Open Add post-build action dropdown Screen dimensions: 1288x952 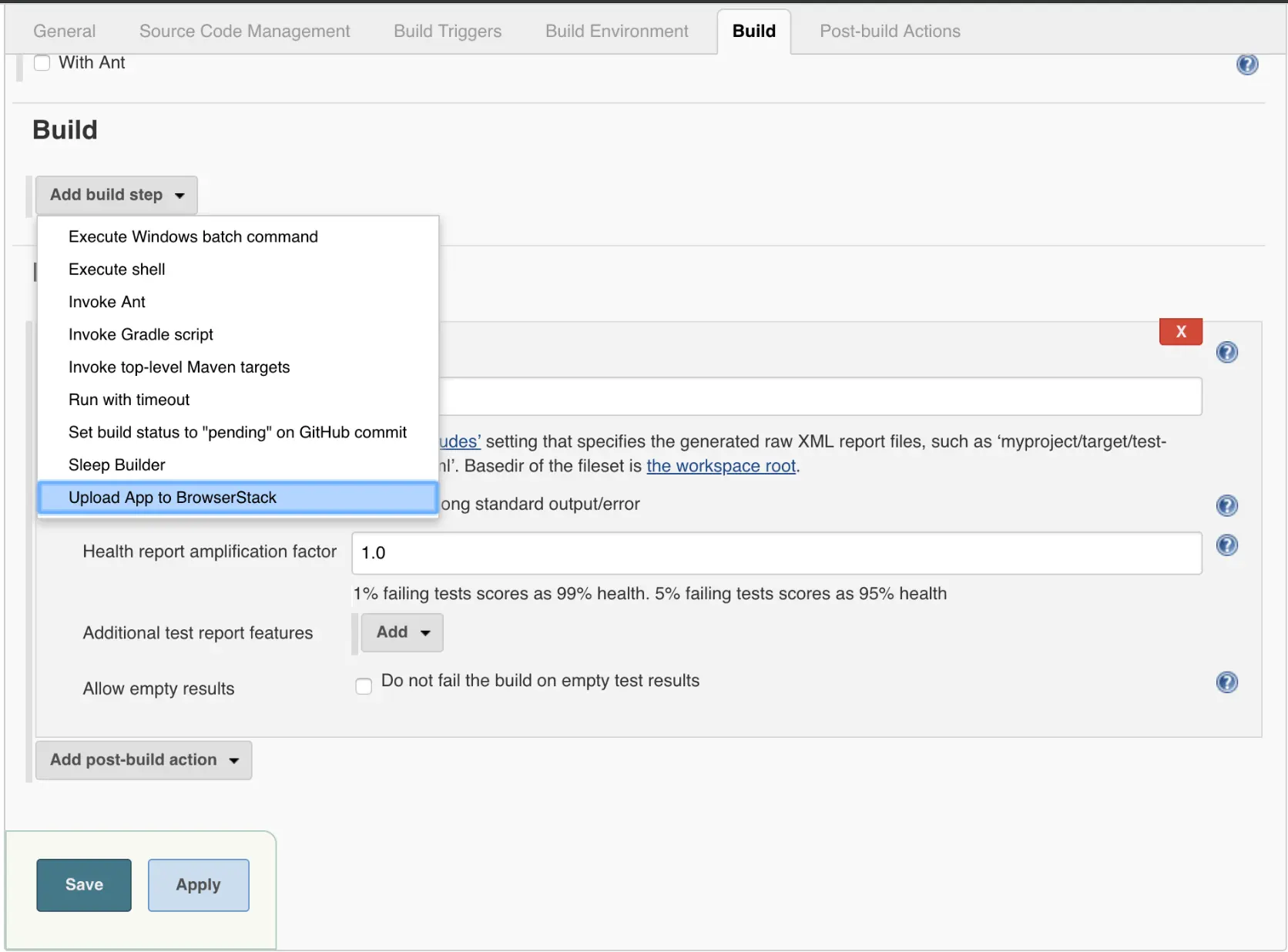(143, 760)
